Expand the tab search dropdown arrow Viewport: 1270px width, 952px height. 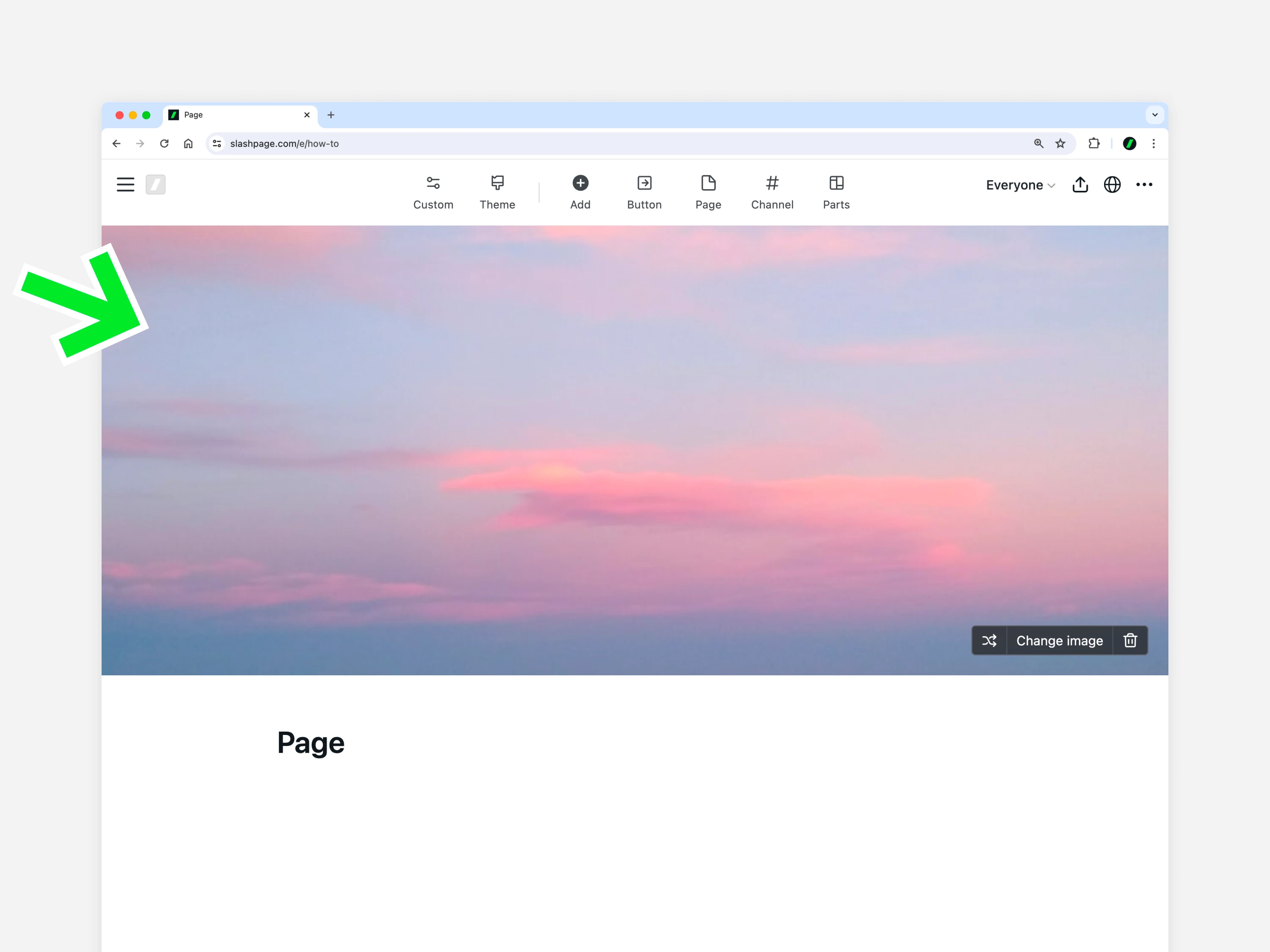[x=1154, y=115]
